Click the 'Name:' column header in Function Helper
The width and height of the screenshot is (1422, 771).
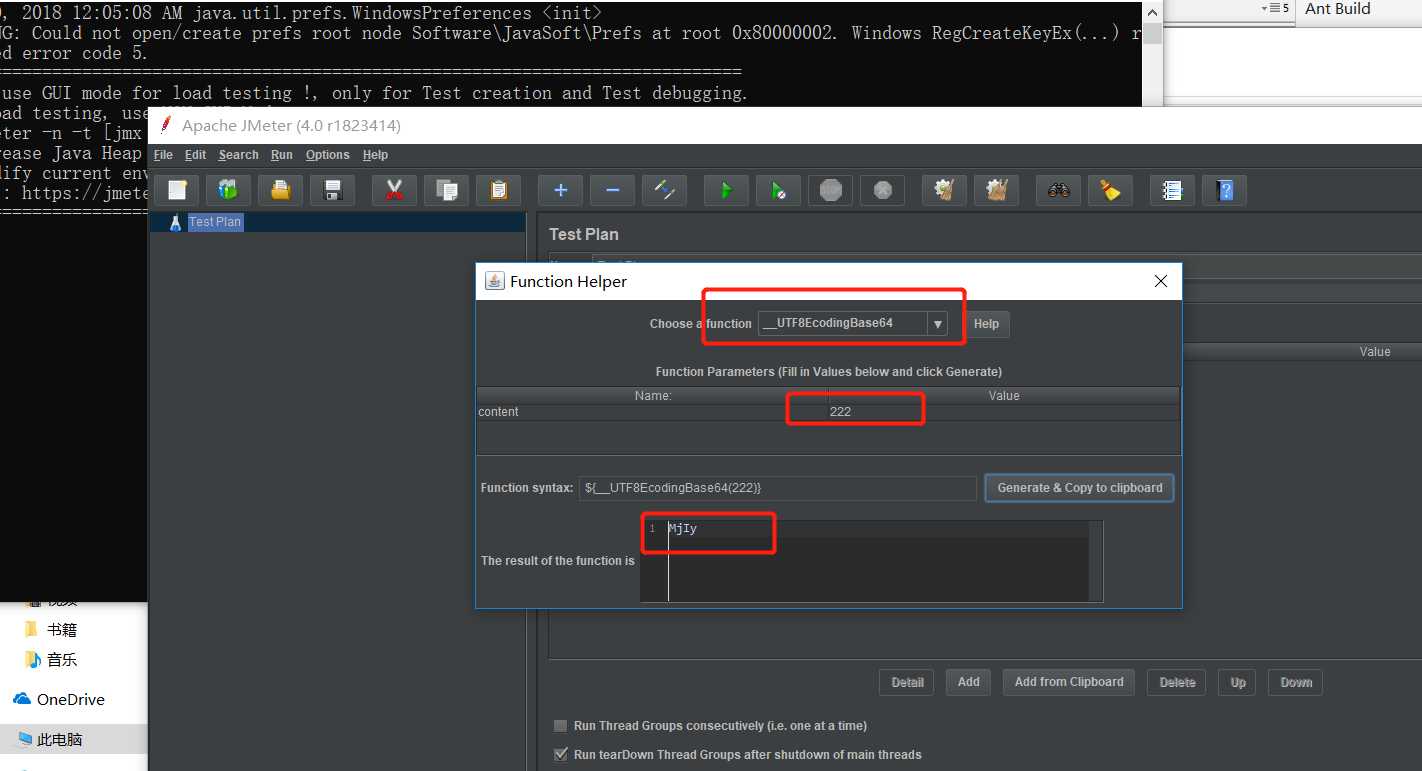[x=652, y=396]
